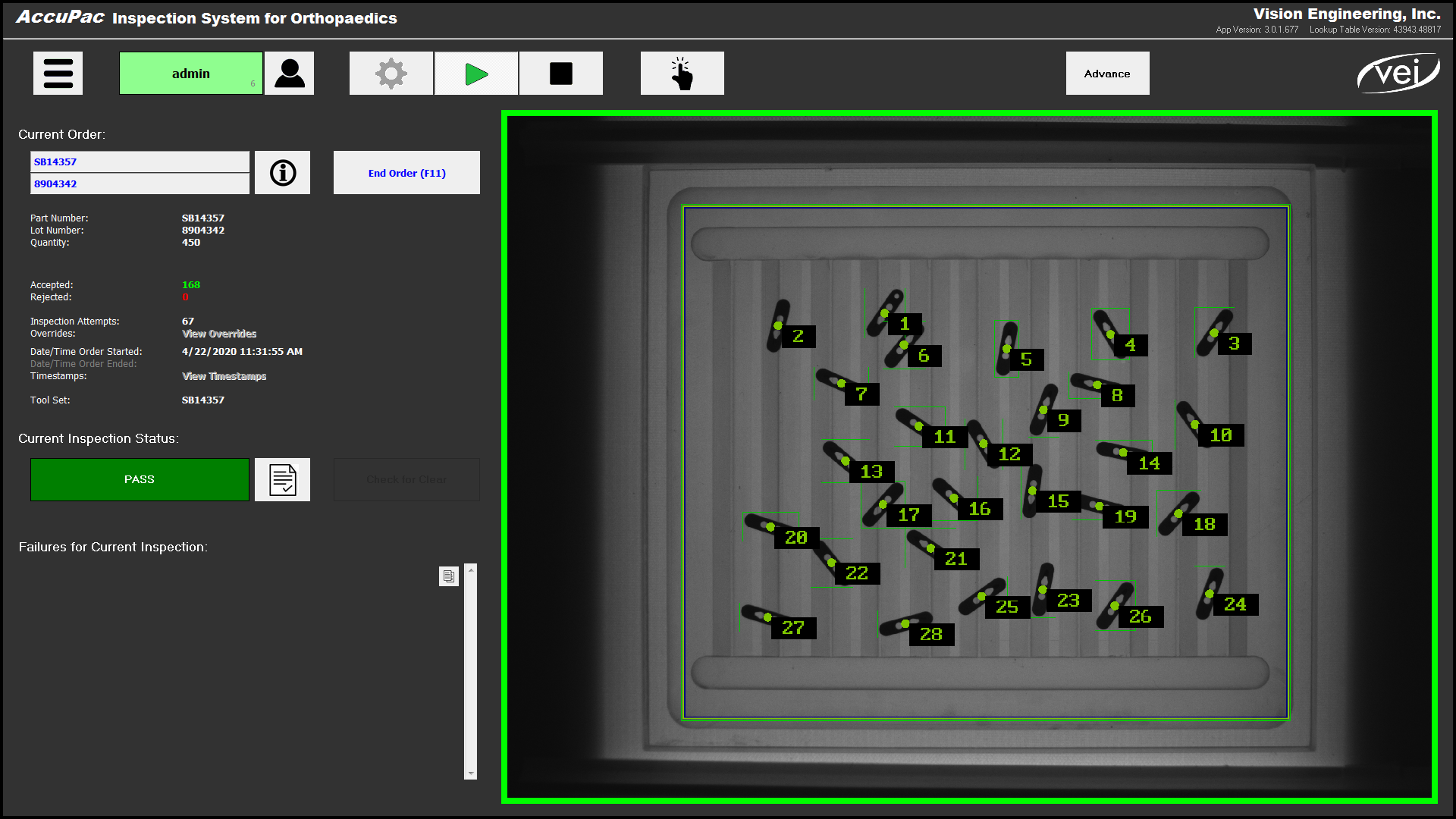The width and height of the screenshot is (1456, 819).
Task: Click the Tool Set value SB14357
Action: click(203, 400)
